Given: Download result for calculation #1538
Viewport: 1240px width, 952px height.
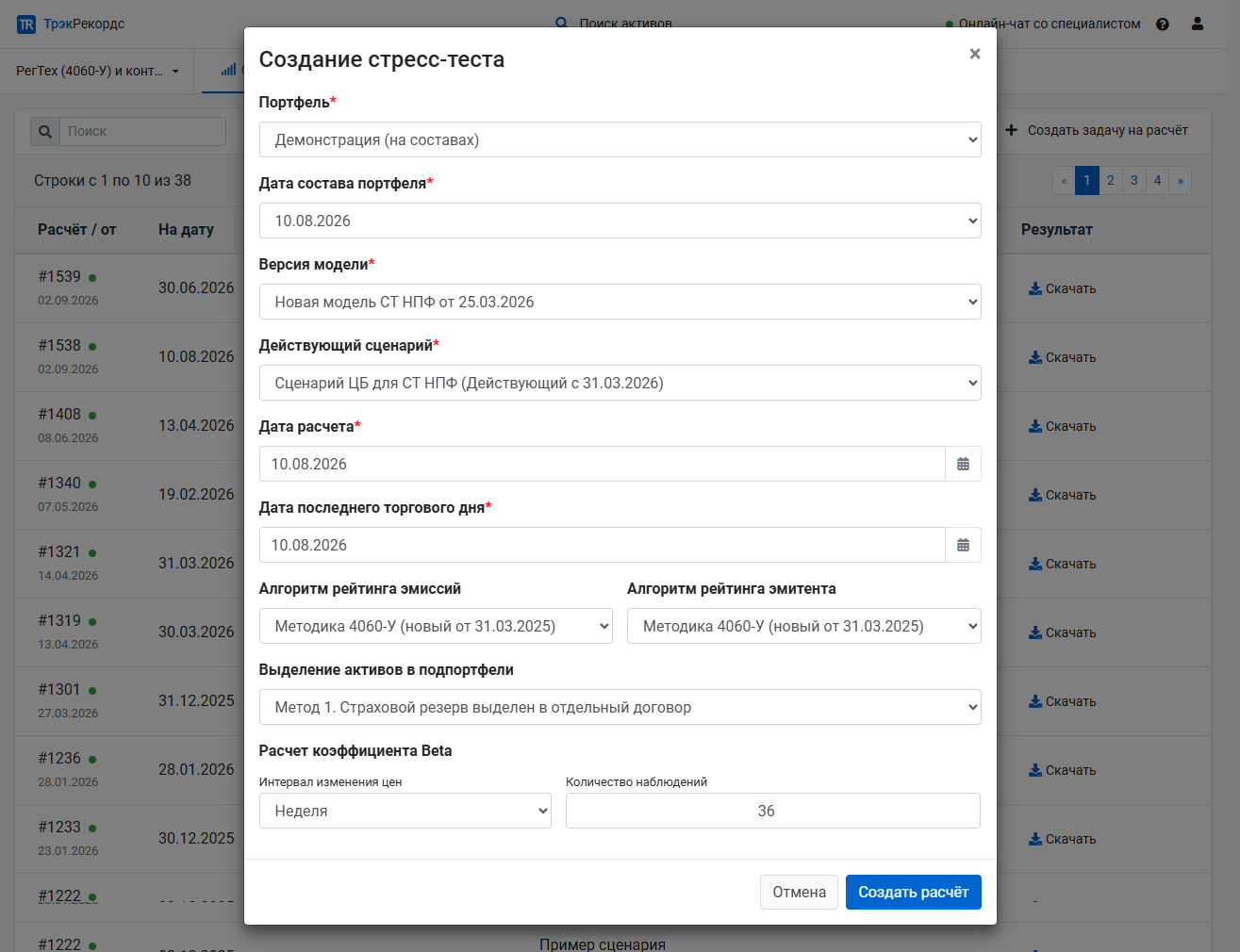Looking at the screenshot, I should coord(1062,357).
